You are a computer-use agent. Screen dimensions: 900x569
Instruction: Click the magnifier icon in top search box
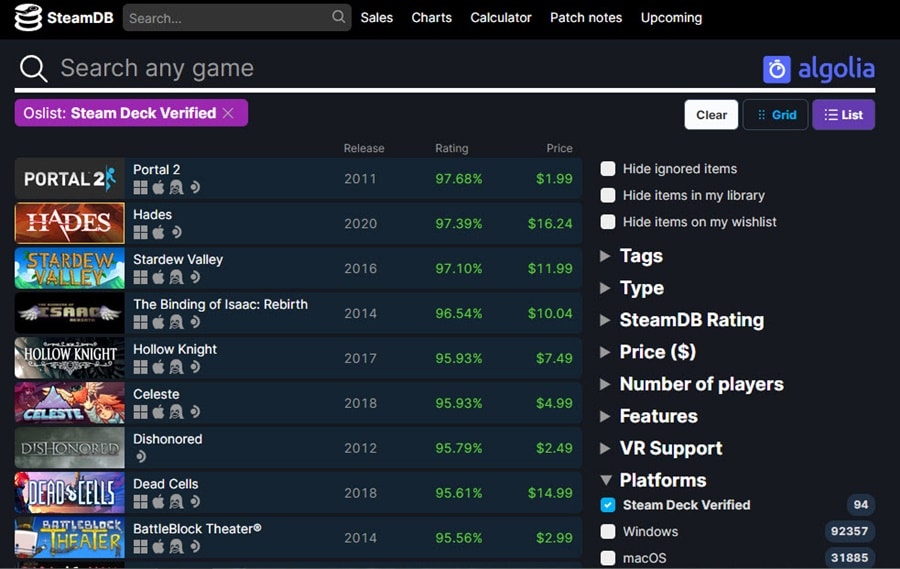point(339,17)
